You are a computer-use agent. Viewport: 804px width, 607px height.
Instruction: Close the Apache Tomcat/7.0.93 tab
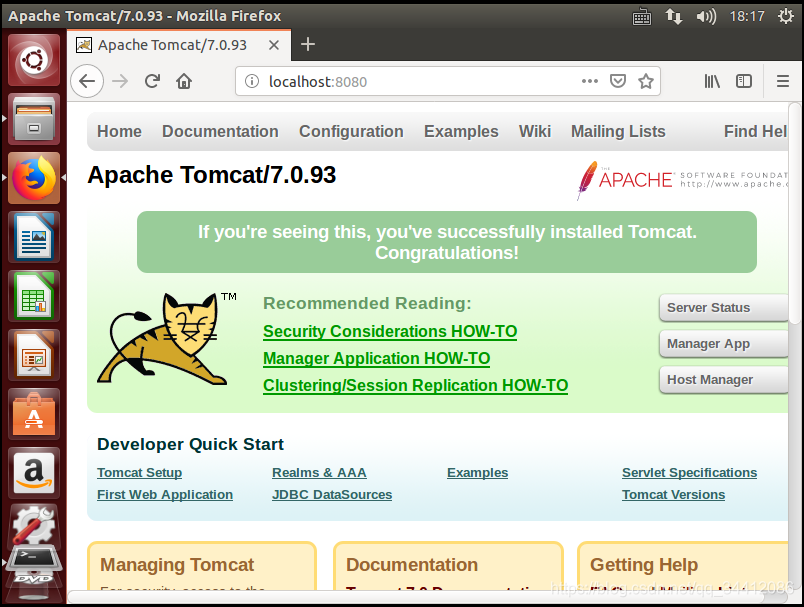click(274, 45)
